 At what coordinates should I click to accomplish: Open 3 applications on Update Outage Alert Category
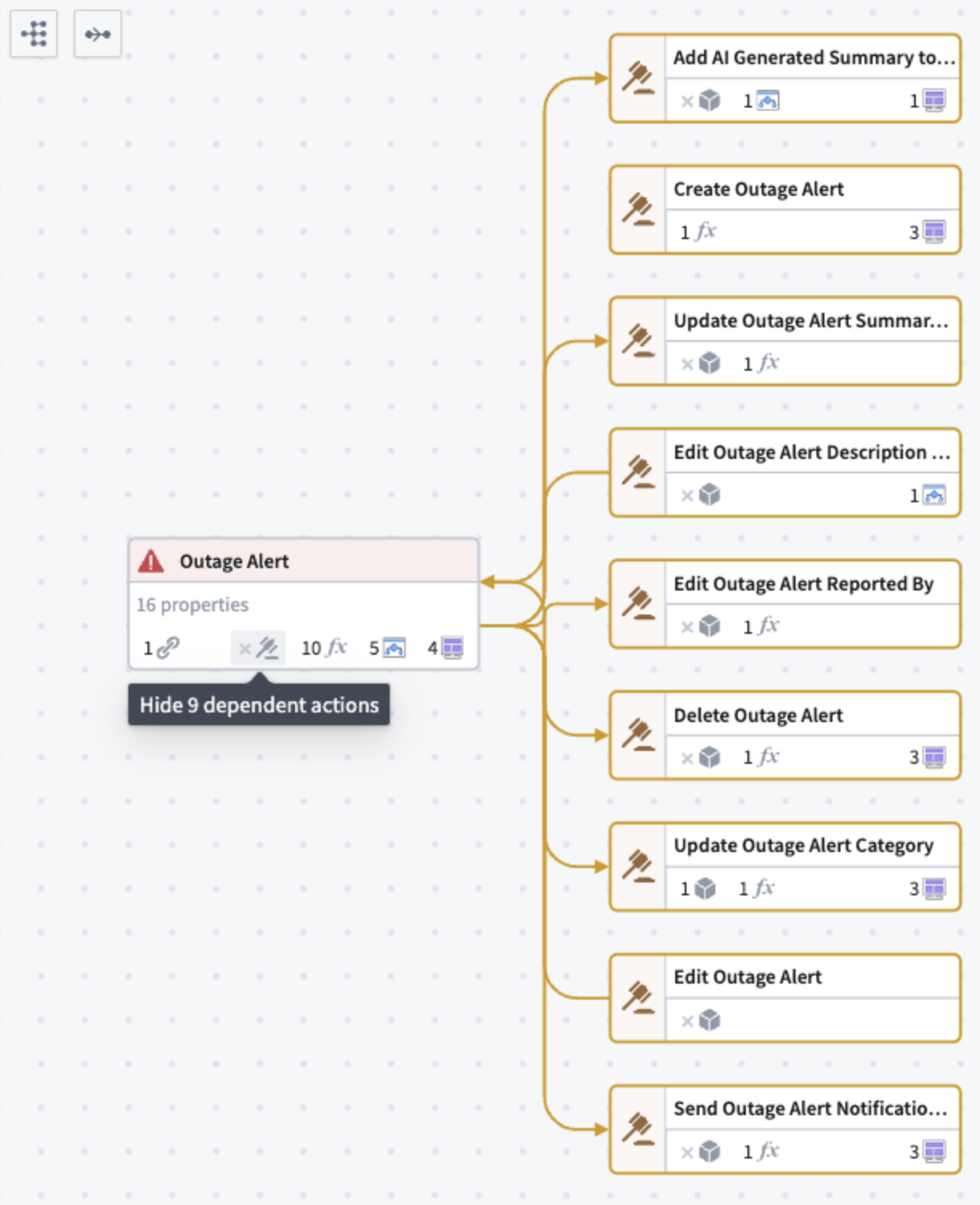click(x=928, y=889)
